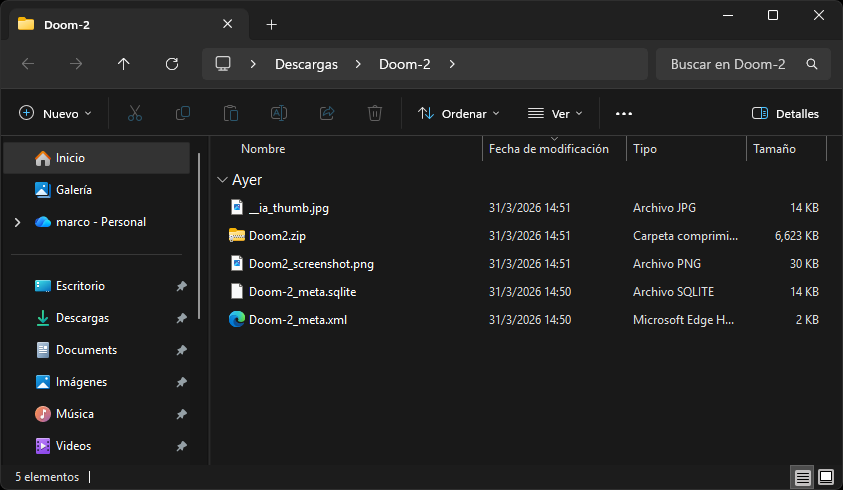Collapse the Ayer group

[222, 181]
